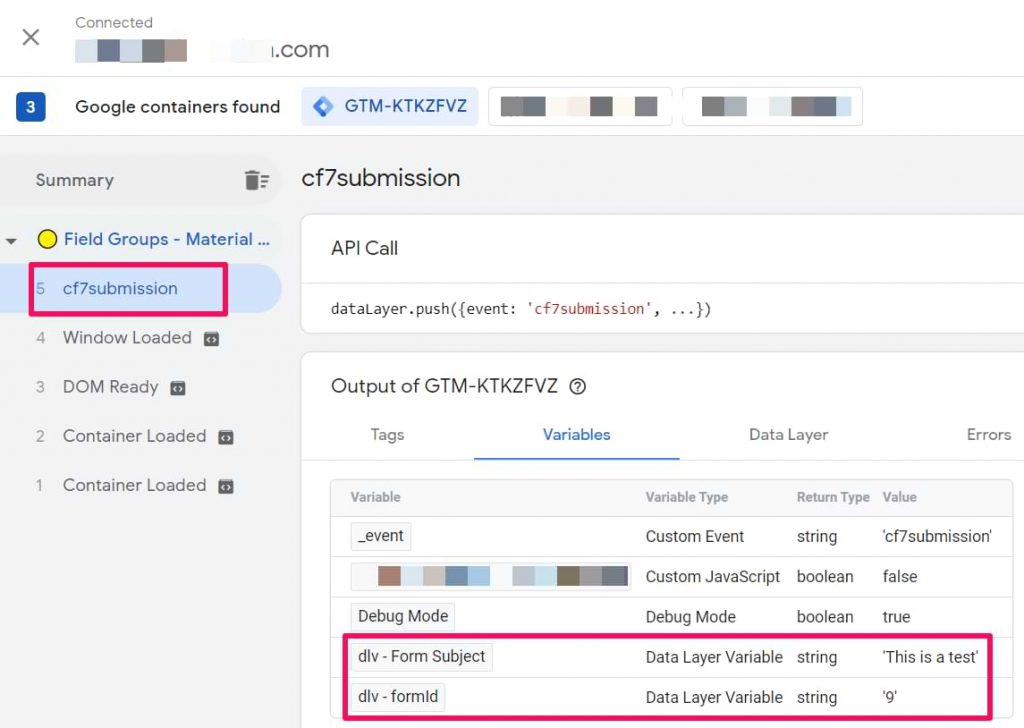Click the yellow status dot beside Field Groups
The height and width of the screenshot is (728, 1024).
(x=46, y=239)
